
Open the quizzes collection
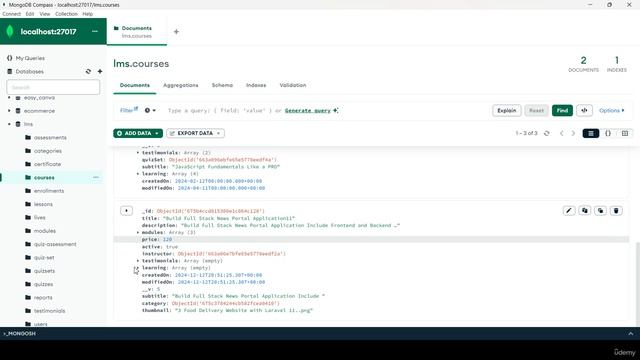43,284
